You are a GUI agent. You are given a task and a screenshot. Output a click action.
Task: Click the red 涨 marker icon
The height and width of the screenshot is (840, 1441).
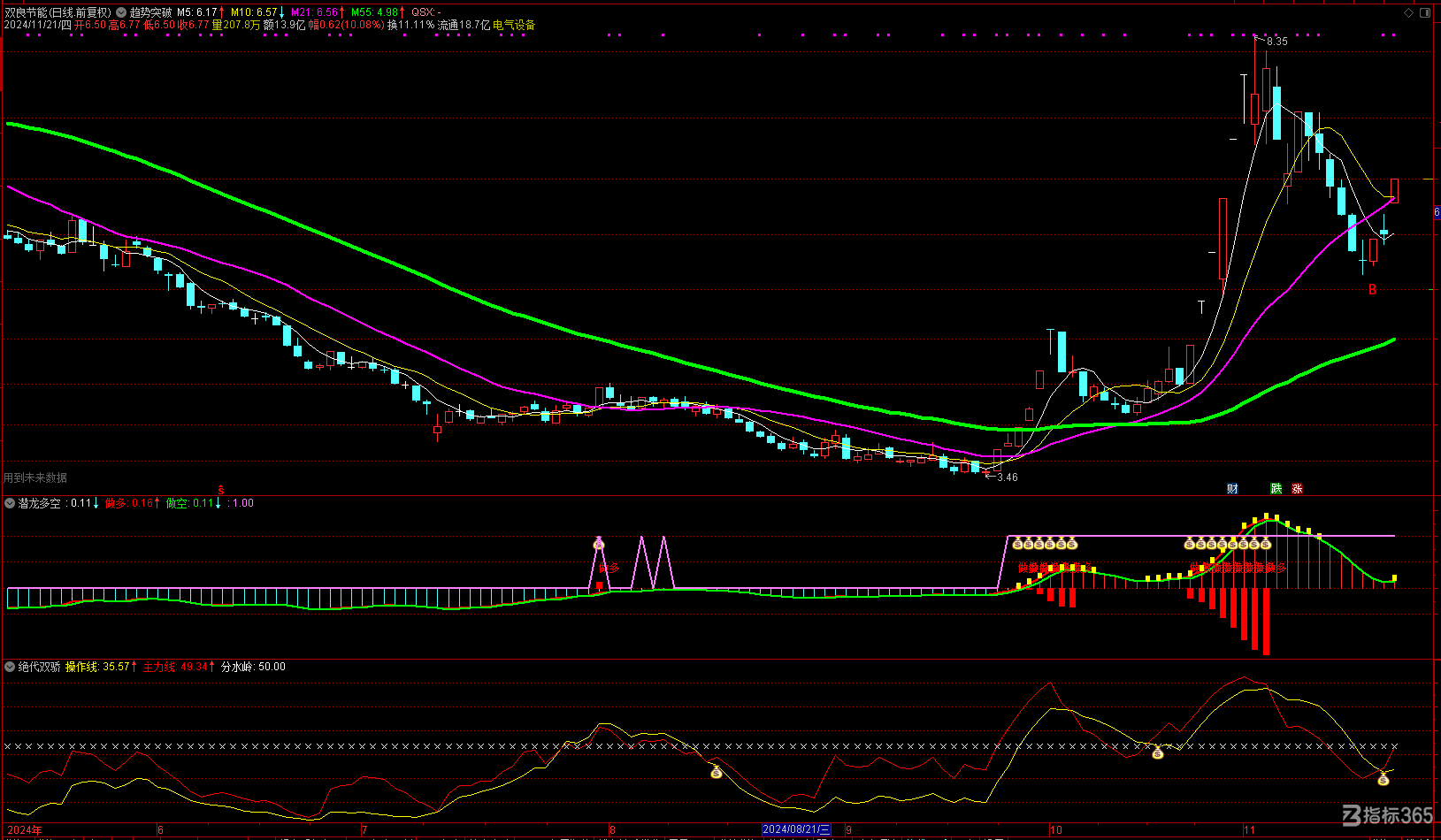[x=1297, y=489]
